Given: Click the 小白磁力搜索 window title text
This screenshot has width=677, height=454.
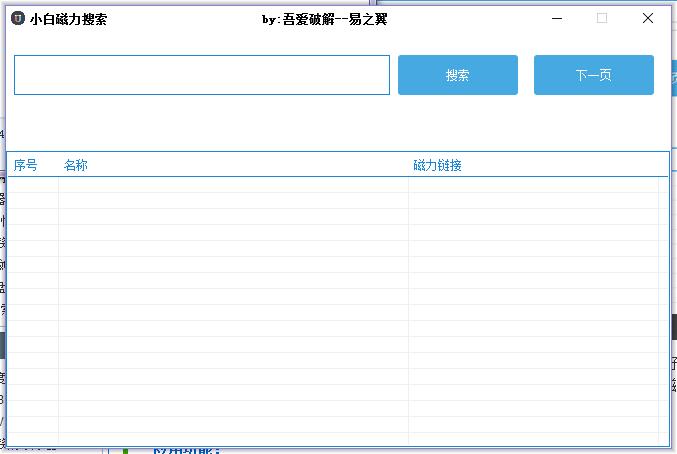Looking at the screenshot, I should pyautogui.click(x=68, y=19).
